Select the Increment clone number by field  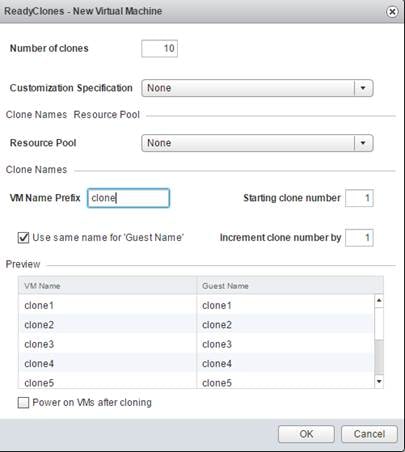pos(359,238)
